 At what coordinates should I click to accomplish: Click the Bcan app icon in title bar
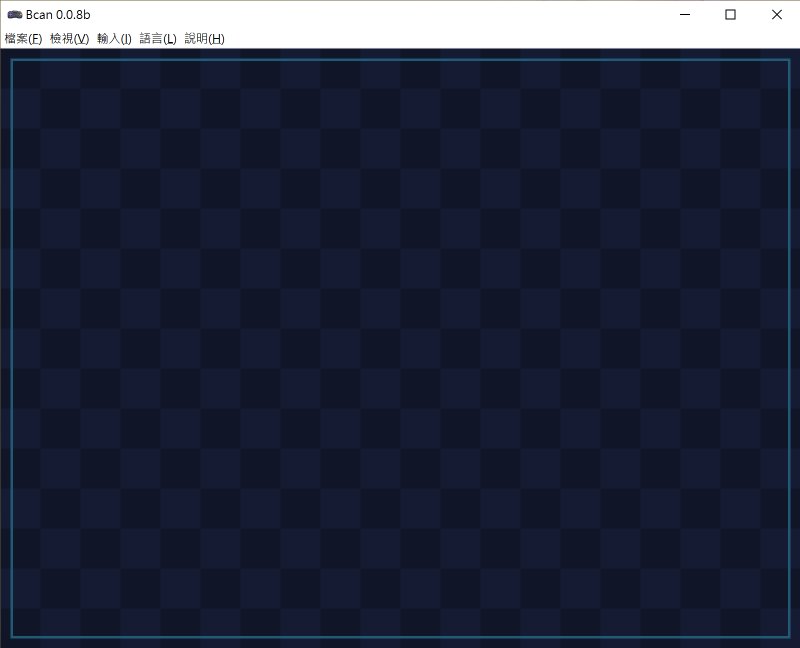[15, 15]
